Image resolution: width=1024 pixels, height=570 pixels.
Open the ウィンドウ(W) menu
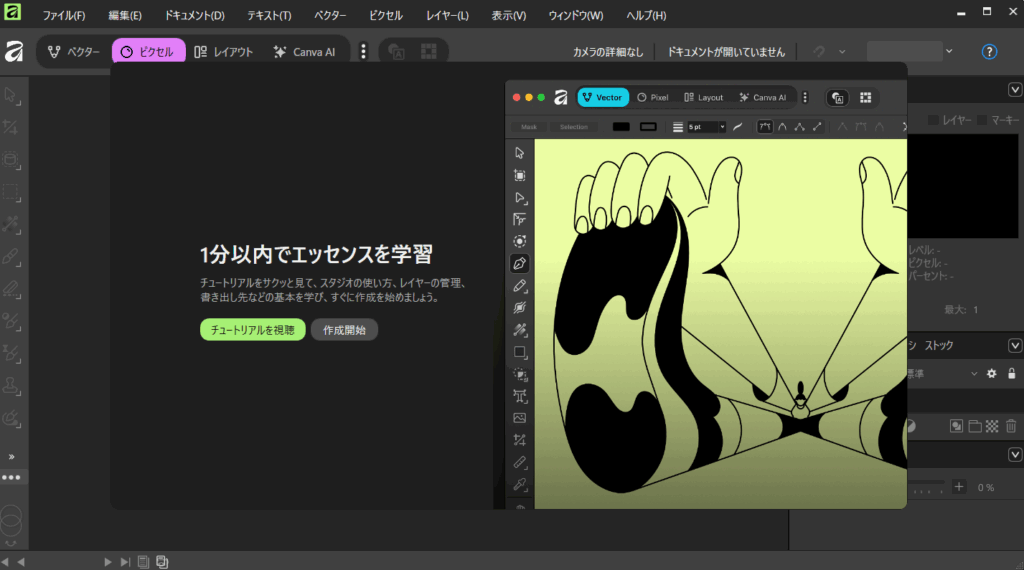click(575, 16)
